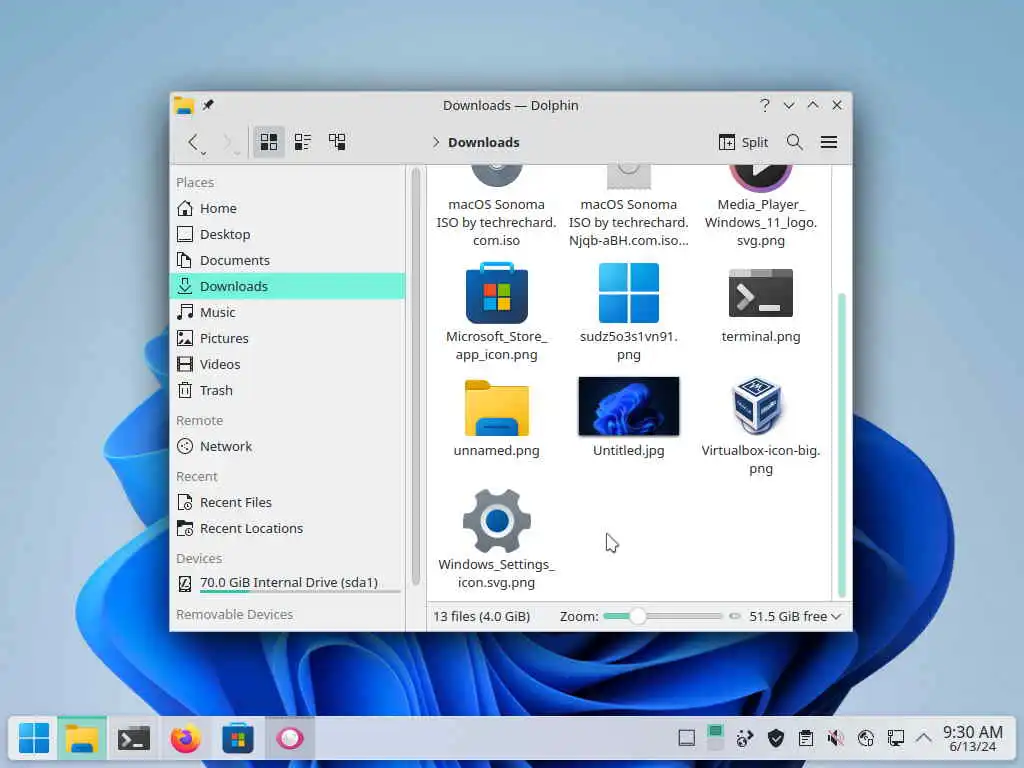This screenshot has height=768, width=1024.
Task: Click the 13 files (4.0 GiB) status text
Action: (x=481, y=616)
